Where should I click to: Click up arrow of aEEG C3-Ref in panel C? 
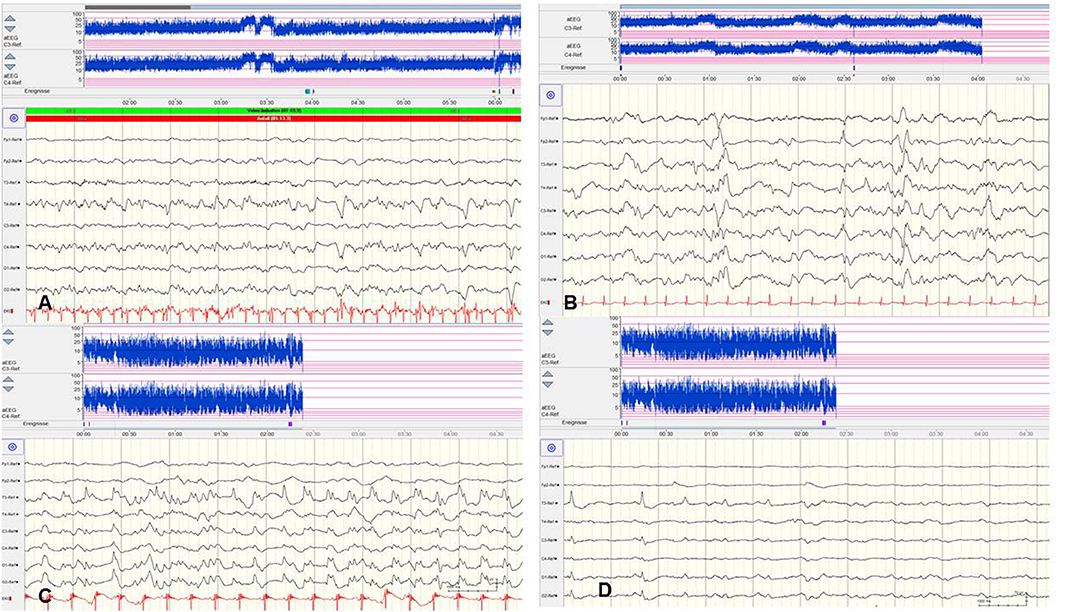(8, 332)
